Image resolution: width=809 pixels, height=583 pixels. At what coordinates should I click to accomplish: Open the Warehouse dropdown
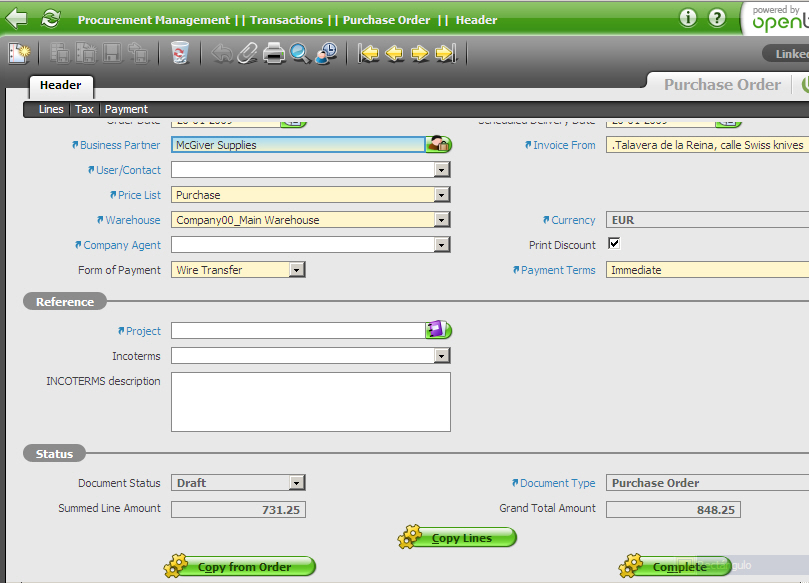(442, 220)
